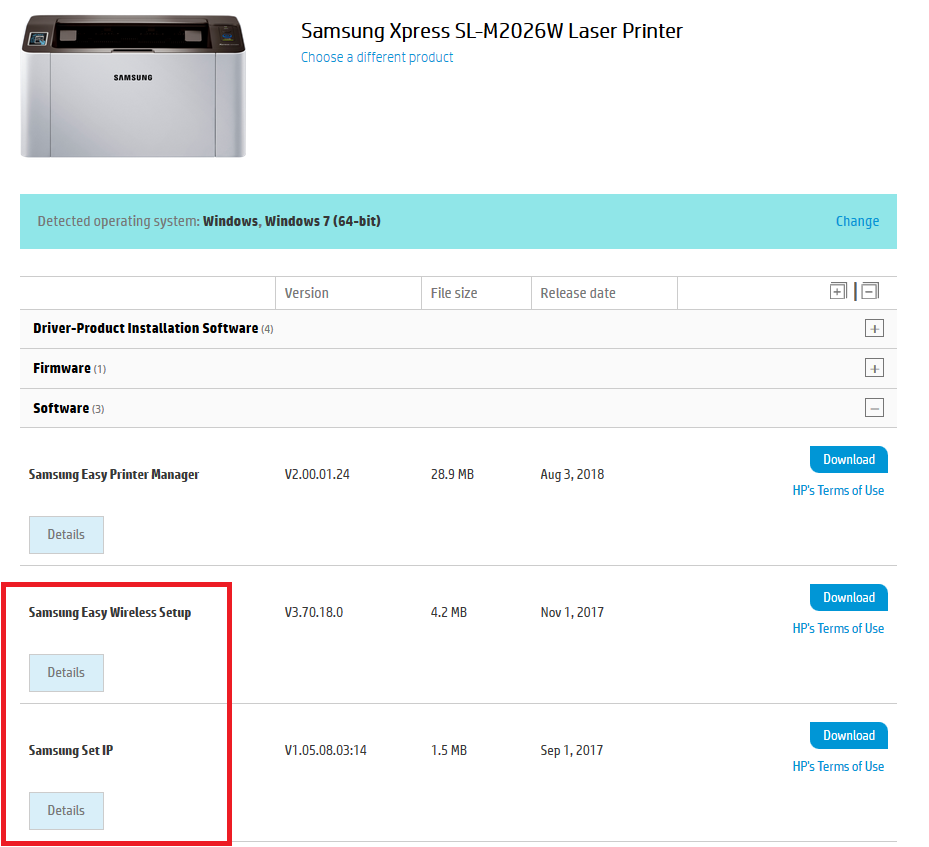The height and width of the screenshot is (847, 929).
Task: Click the Samsung printer product image
Action: (133, 86)
